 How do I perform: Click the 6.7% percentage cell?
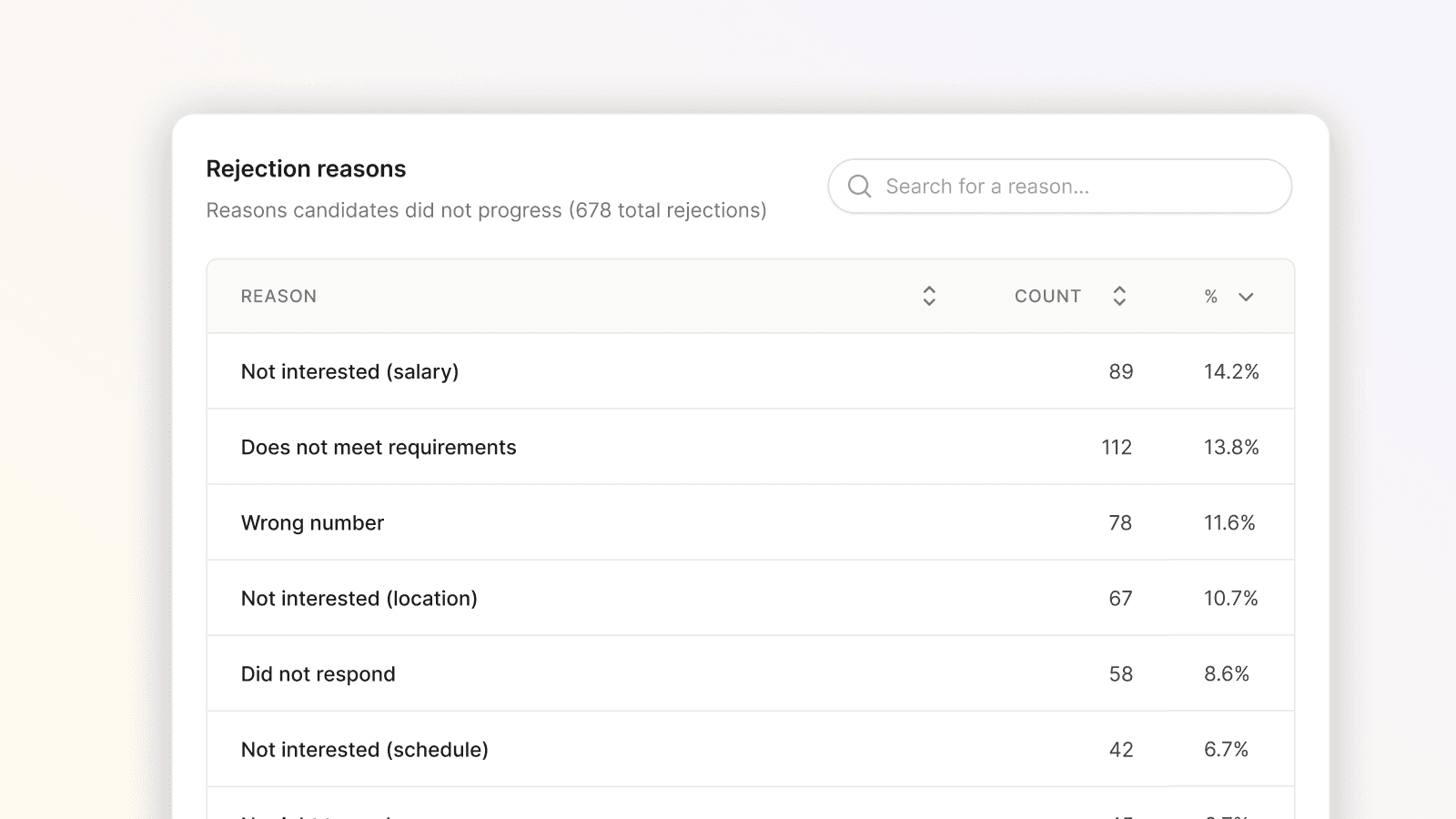1226,749
